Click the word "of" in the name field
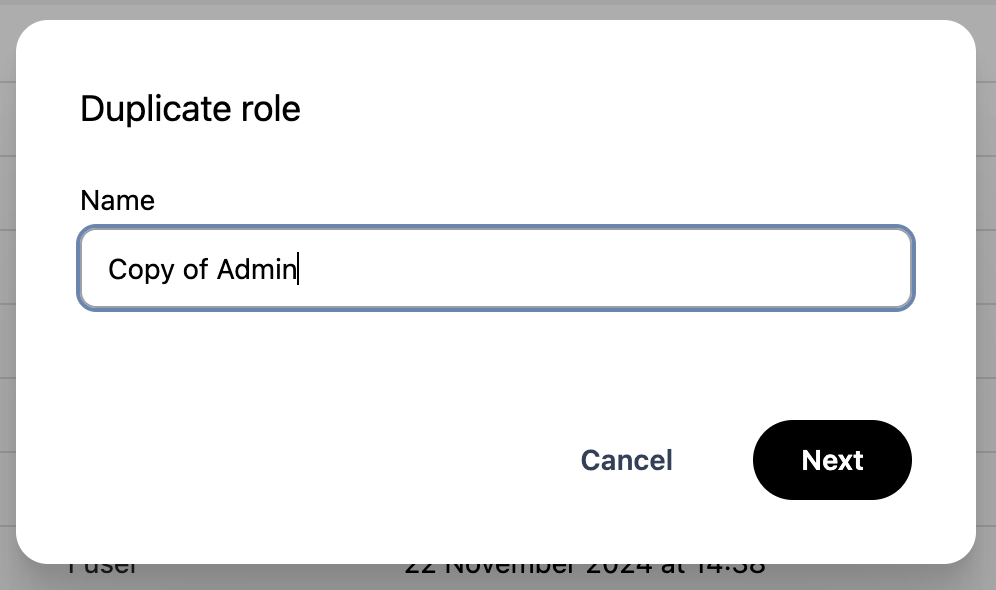 click(195, 269)
